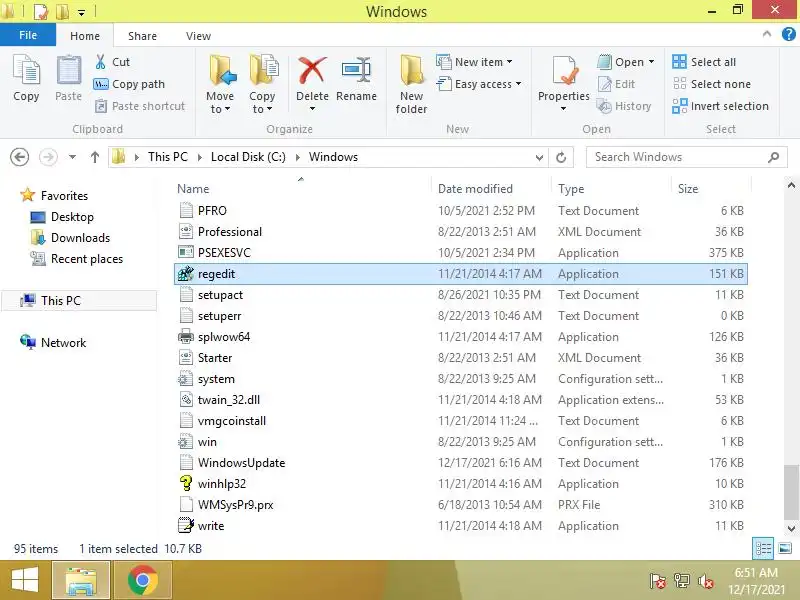Create a New folder

[411, 85]
